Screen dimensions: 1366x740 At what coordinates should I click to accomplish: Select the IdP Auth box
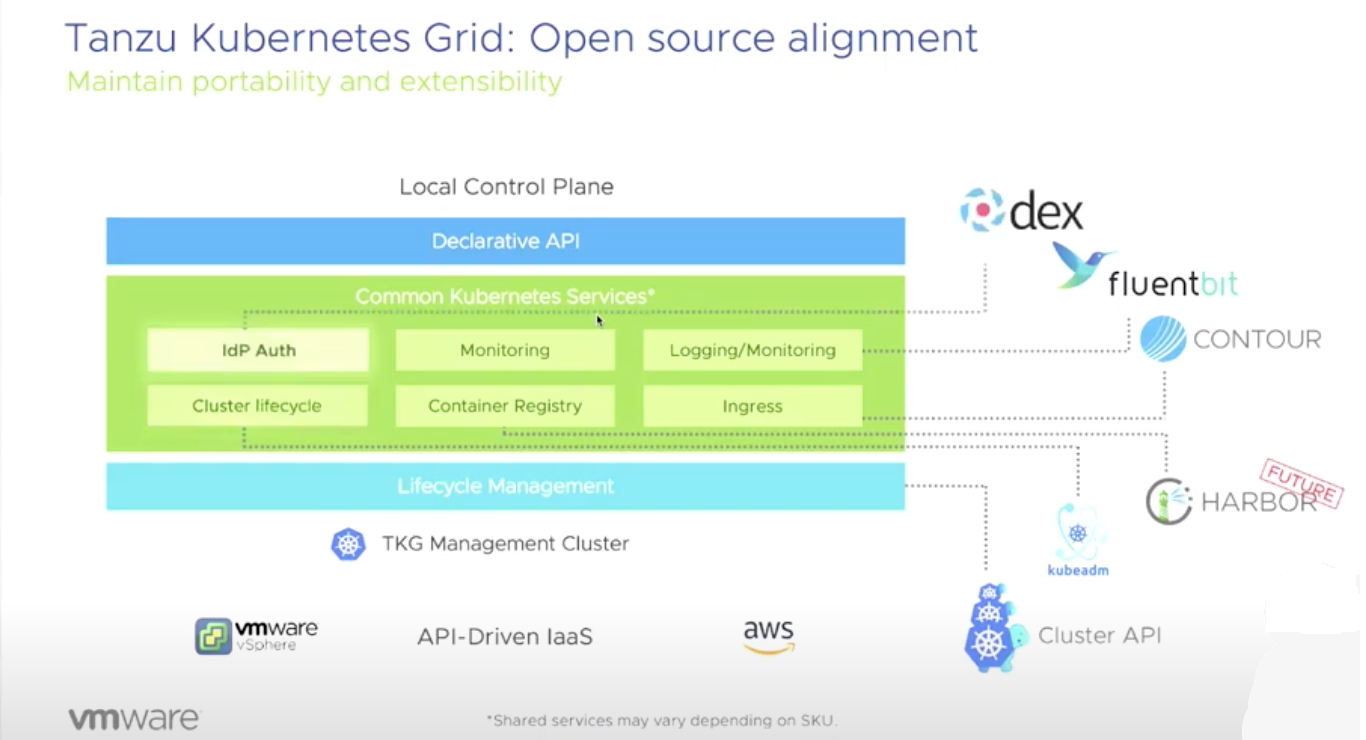(258, 351)
